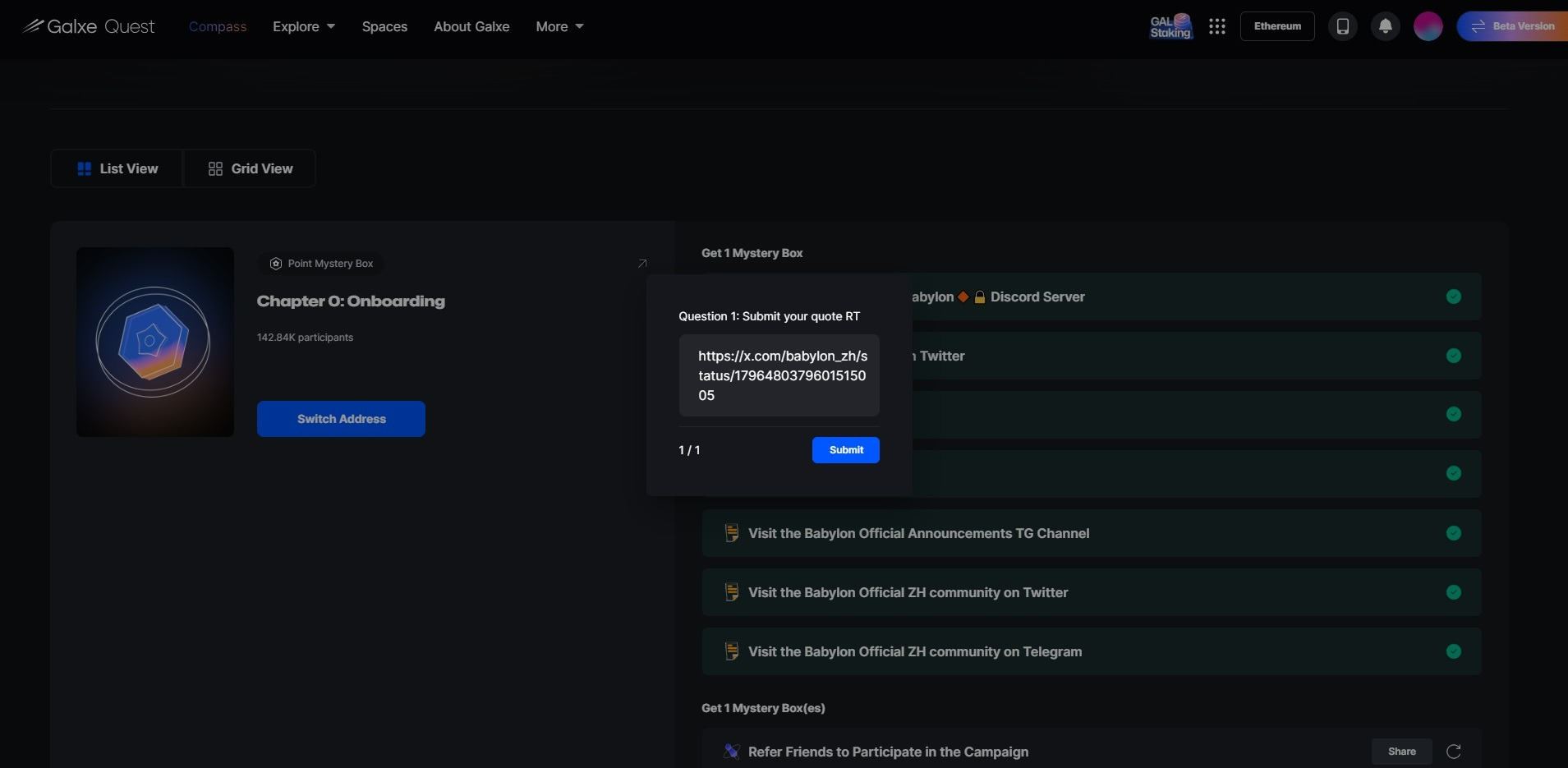Click the green check on Discord Server task
Screen dimensions: 1568x768
click(x=1454, y=297)
